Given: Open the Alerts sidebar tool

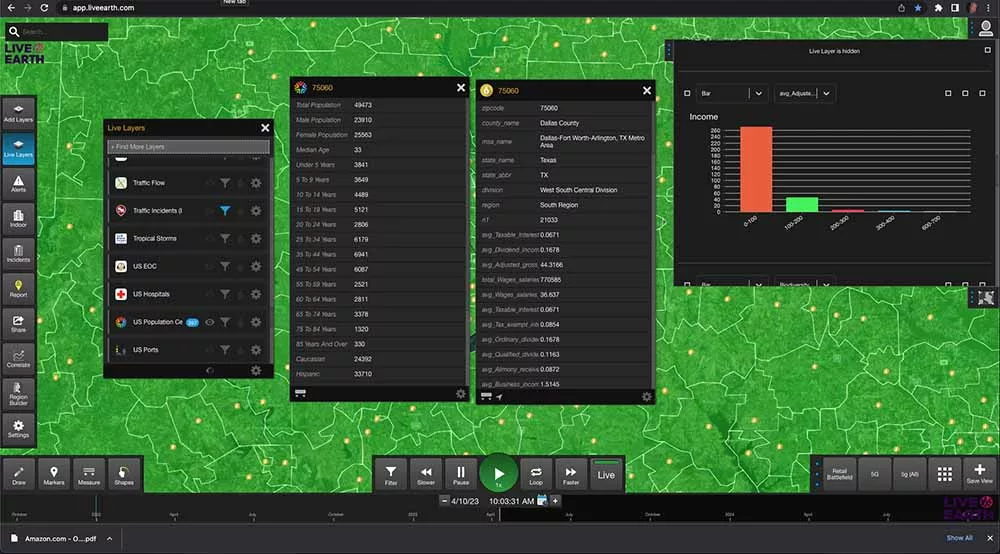Looking at the screenshot, I should coord(18,184).
